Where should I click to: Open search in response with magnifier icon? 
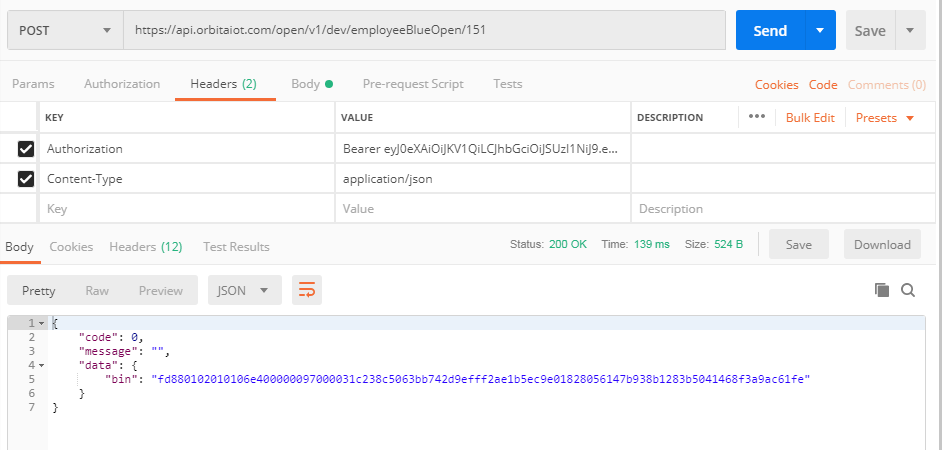tap(908, 290)
